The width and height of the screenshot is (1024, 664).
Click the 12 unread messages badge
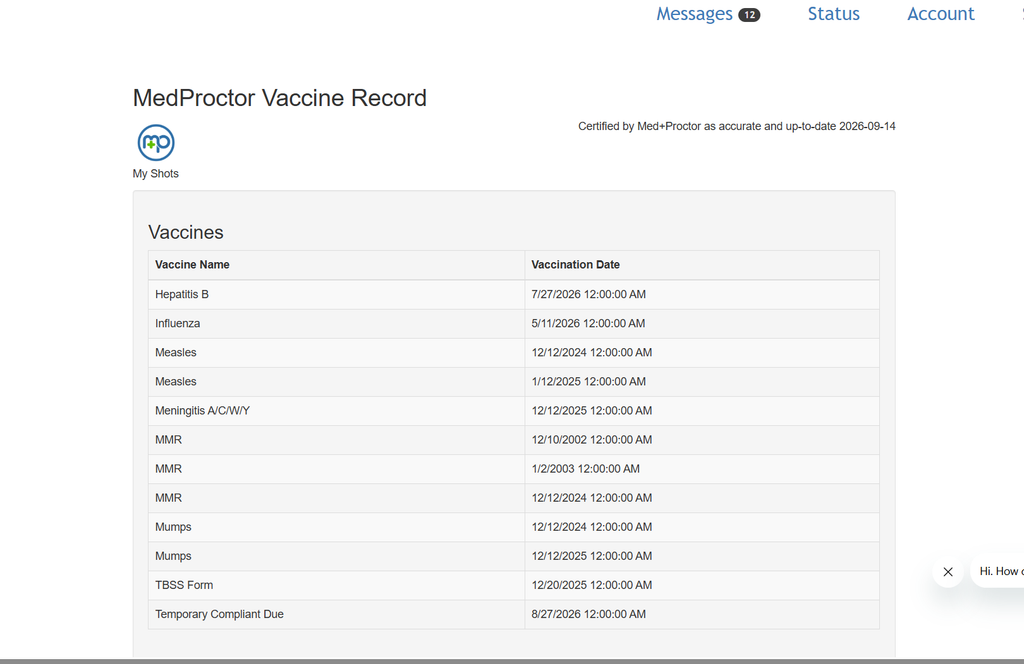click(x=749, y=14)
